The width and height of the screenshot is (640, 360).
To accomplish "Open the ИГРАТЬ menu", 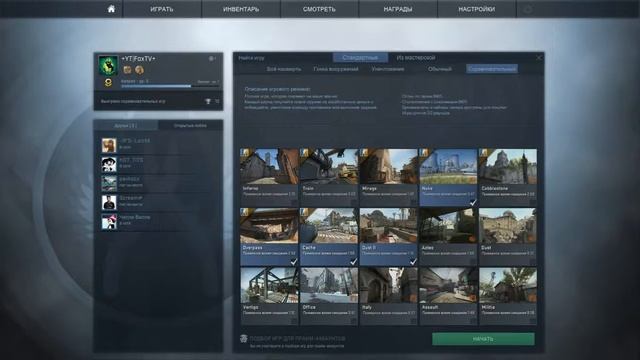I will (x=162, y=9).
